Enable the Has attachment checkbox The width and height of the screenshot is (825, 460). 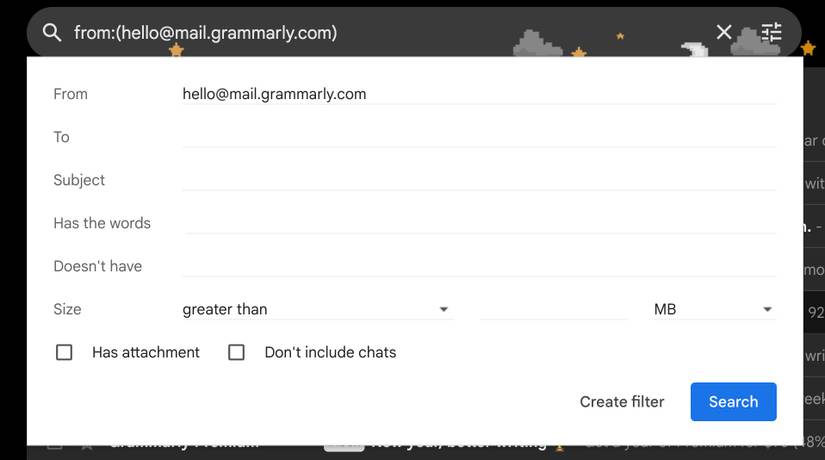tap(64, 352)
